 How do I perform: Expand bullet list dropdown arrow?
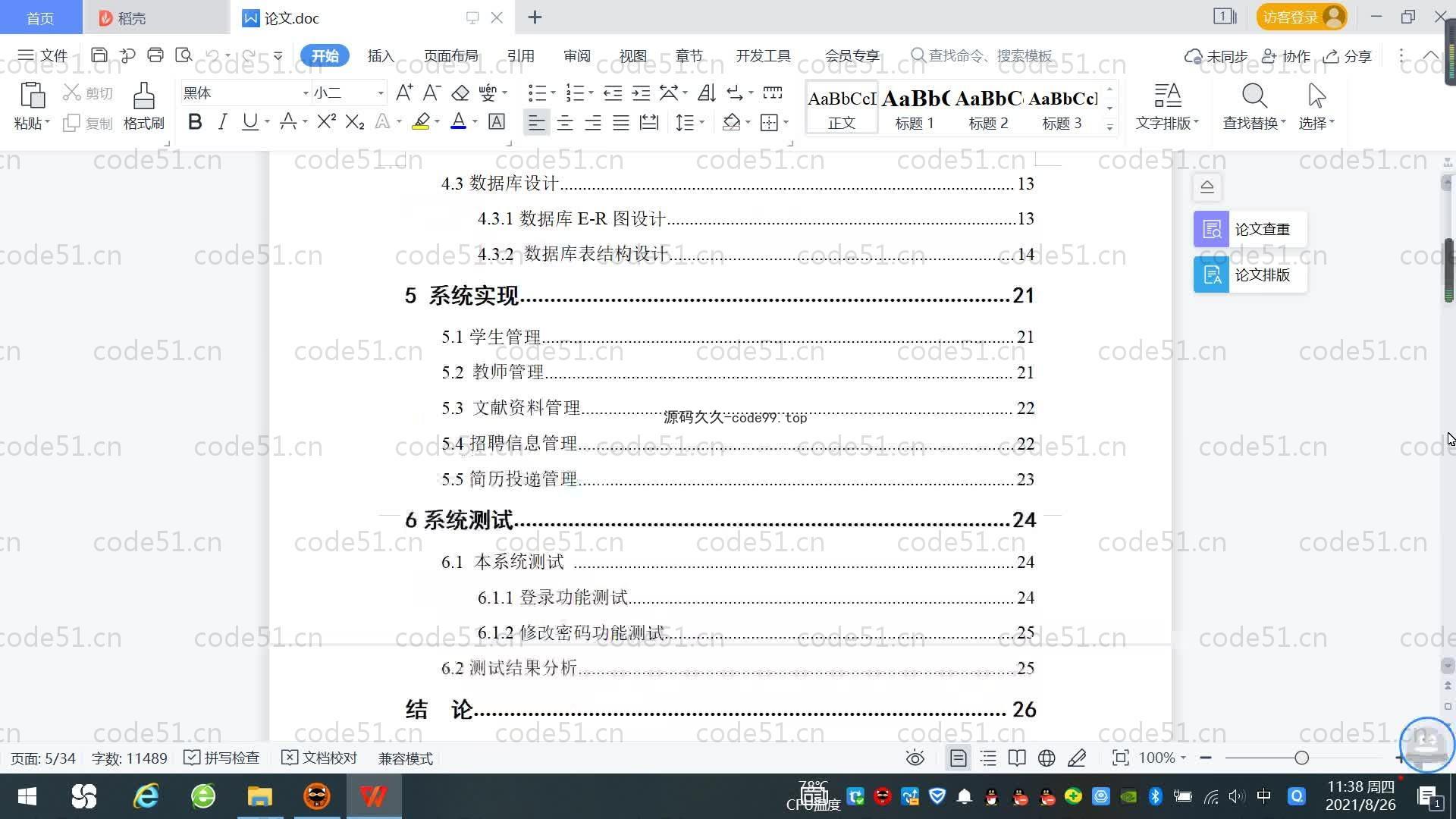pos(553,93)
